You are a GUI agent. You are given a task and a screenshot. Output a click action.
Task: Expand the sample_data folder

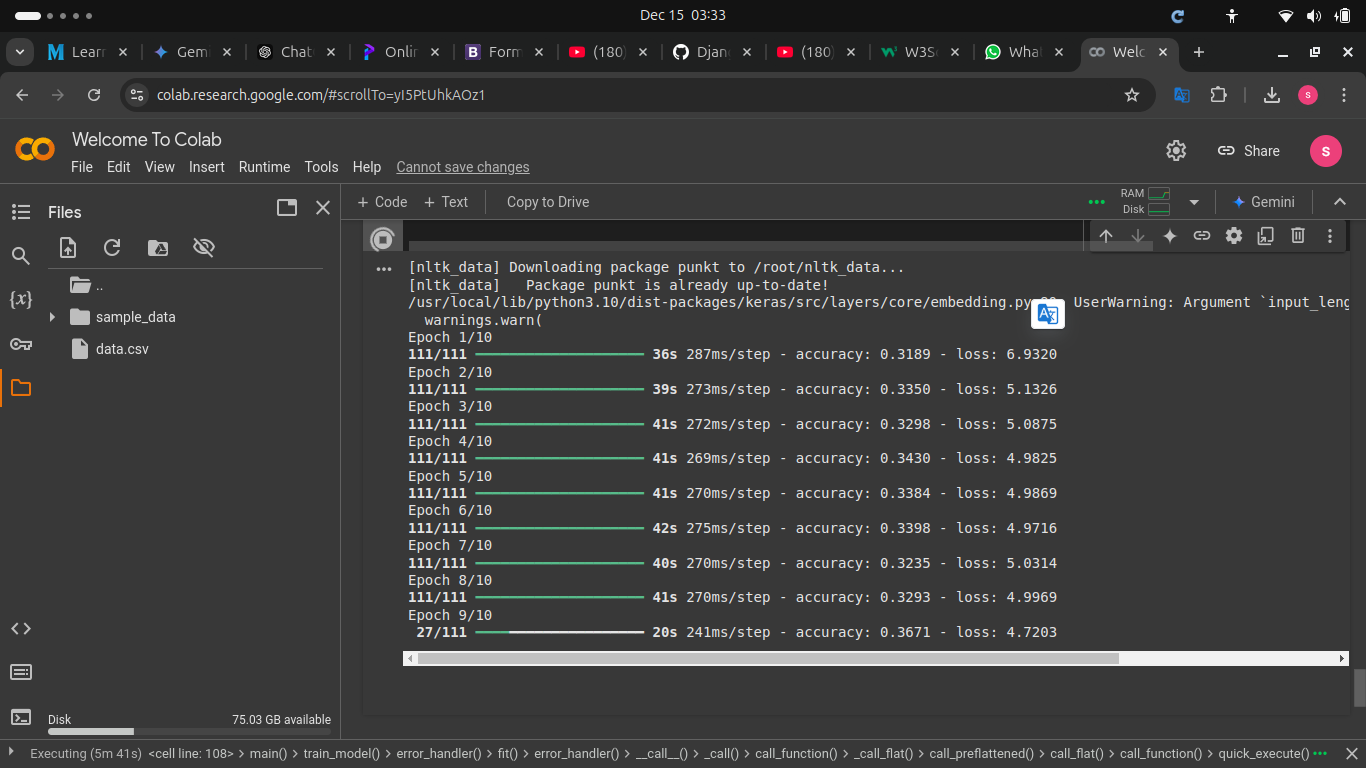coord(53,317)
